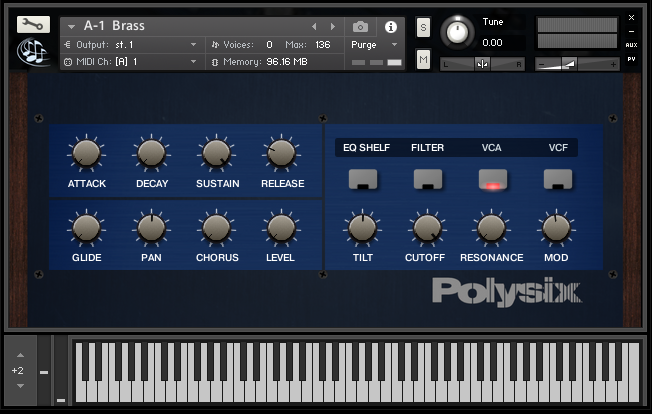Solo the instrument with S button

423,26
